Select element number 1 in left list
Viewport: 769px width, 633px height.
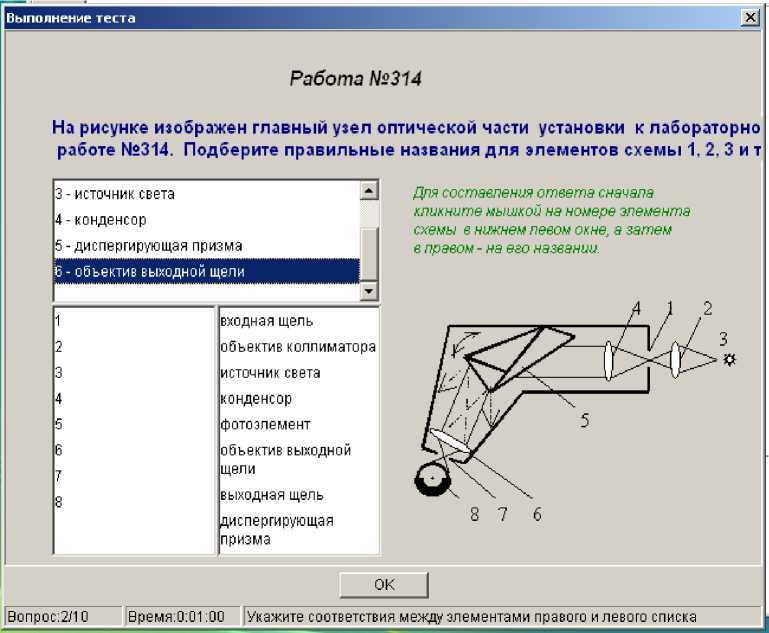click(x=134, y=321)
